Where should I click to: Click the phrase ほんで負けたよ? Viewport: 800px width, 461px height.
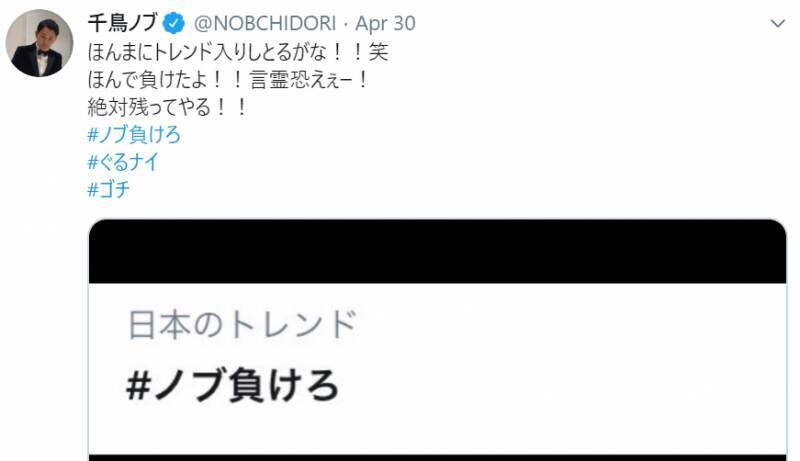click(x=147, y=79)
